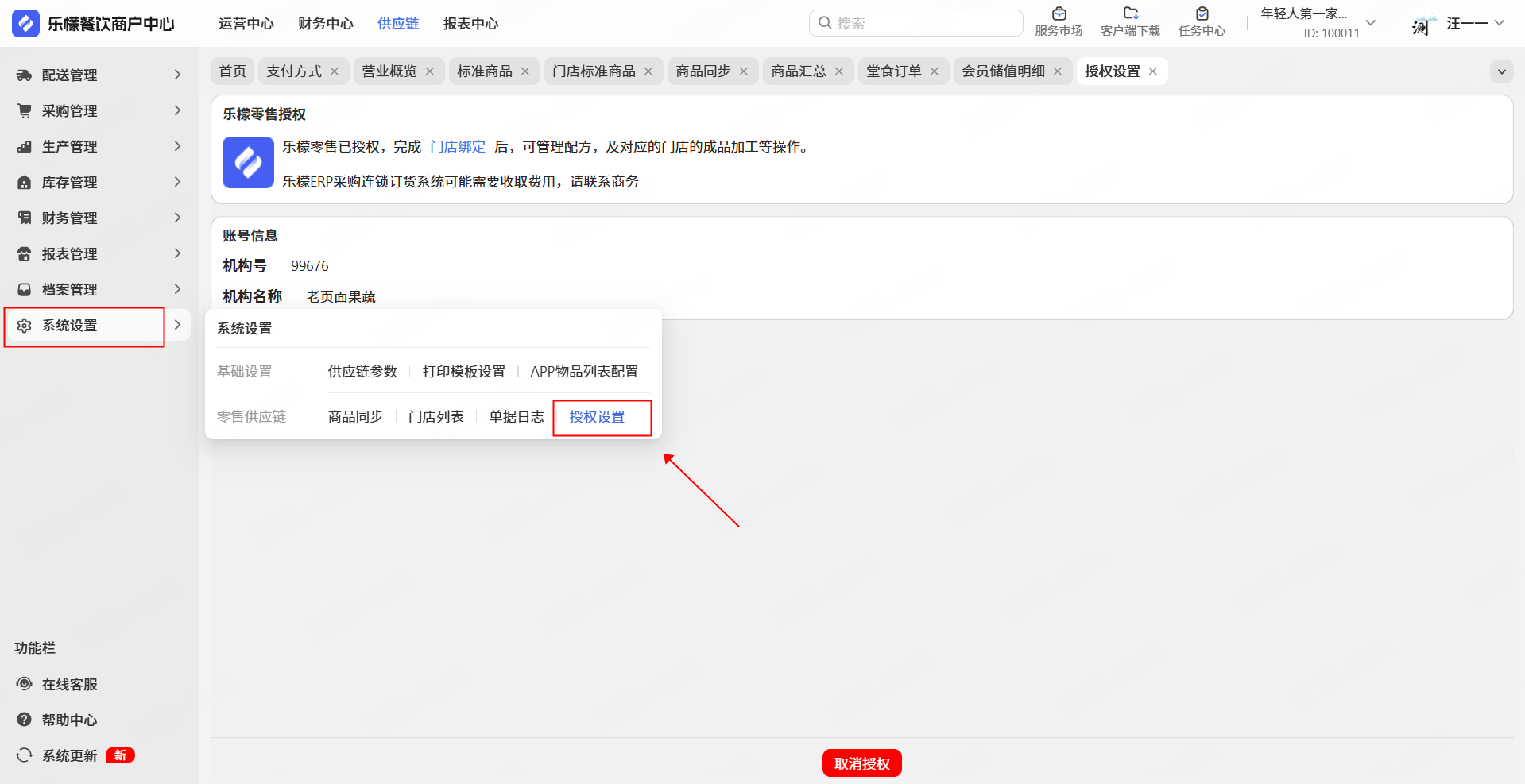
Task: Click the 采购管理 cart icon
Action: 25,110
